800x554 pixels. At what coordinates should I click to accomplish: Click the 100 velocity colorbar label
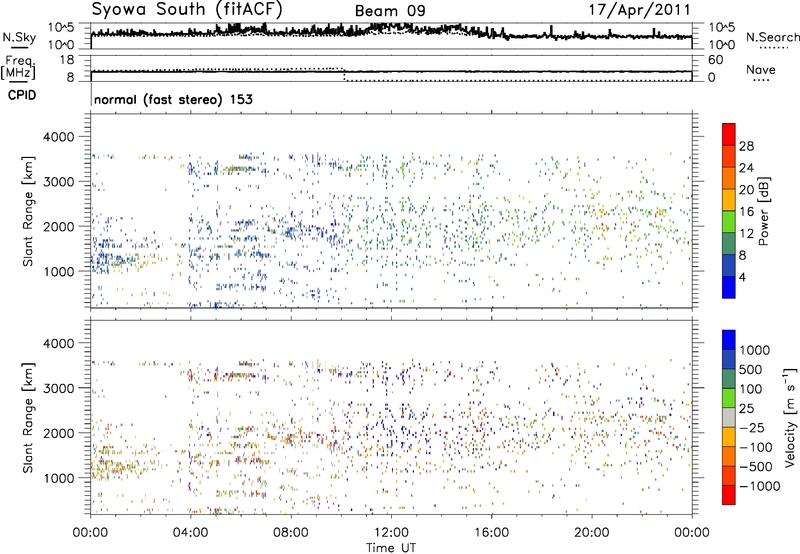coord(752,389)
